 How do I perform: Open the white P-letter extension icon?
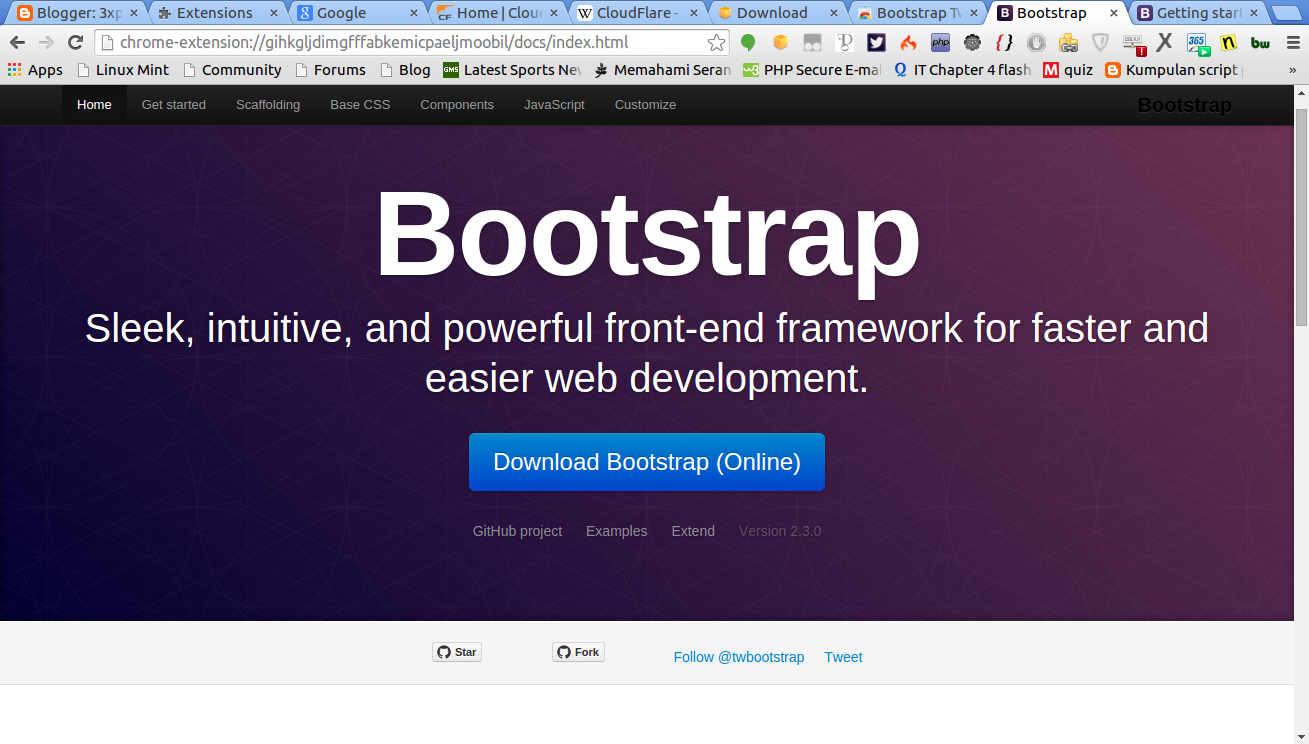(844, 43)
